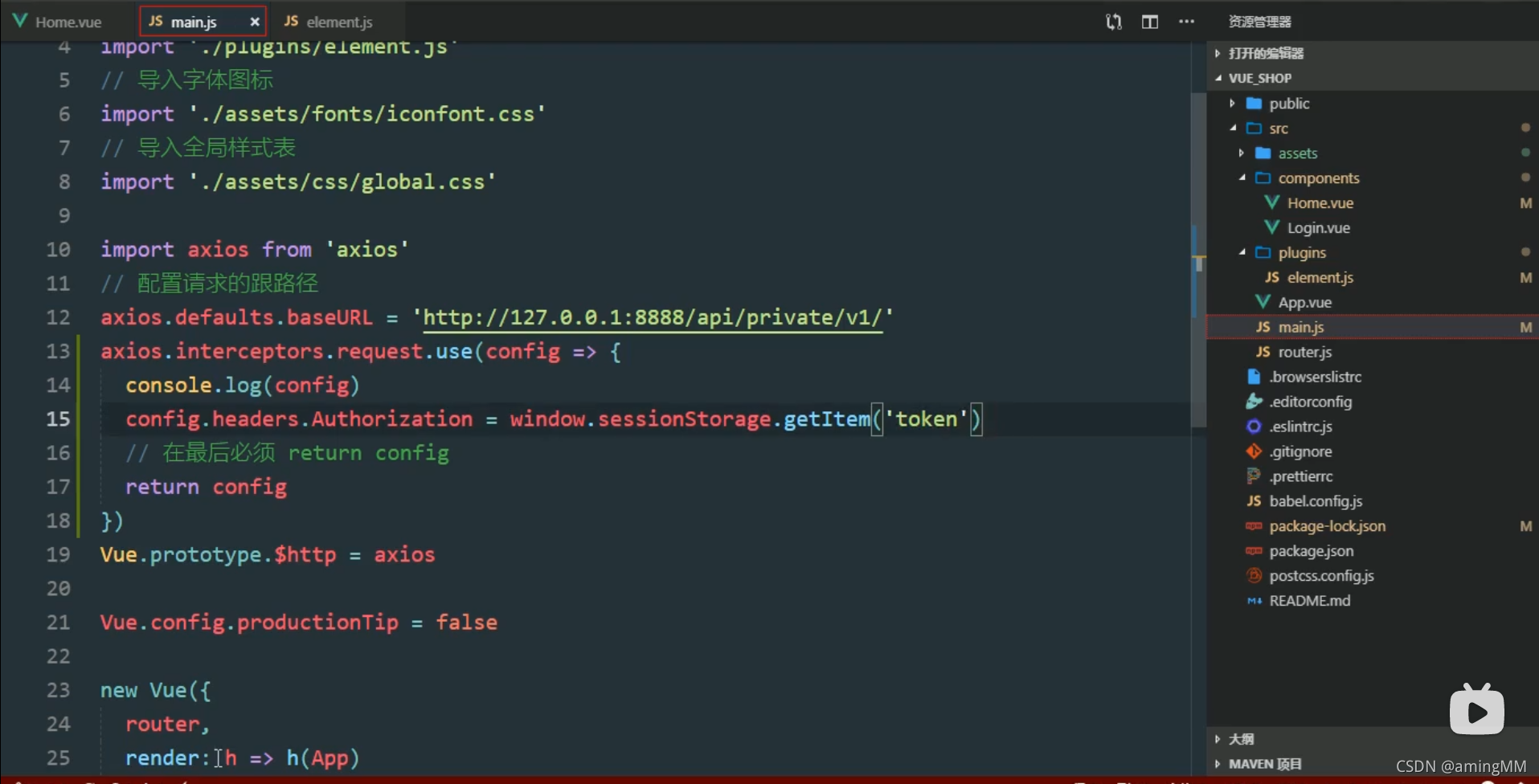Image resolution: width=1539 pixels, height=784 pixels.
Task: Open README.md in the explorer
Action: pos(1309,601)
